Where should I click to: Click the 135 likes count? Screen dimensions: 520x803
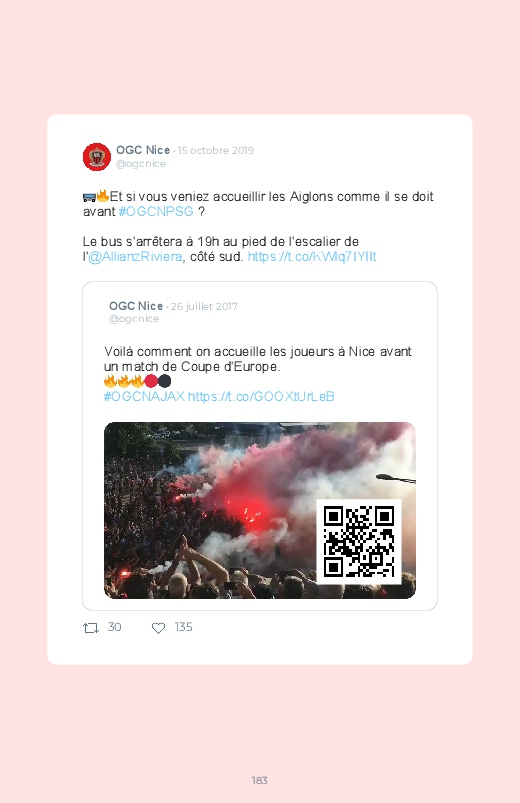coord(183,627)
